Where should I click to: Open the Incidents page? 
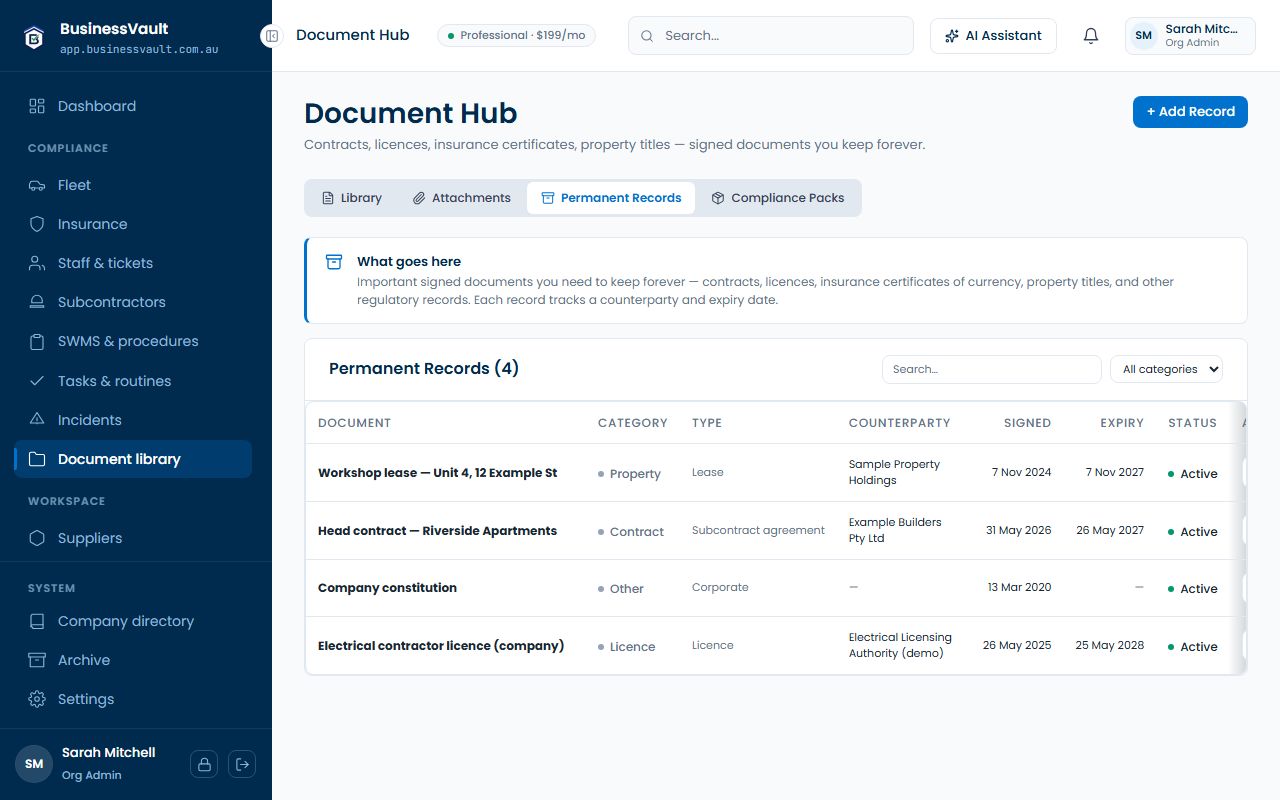tap(133, 420)
